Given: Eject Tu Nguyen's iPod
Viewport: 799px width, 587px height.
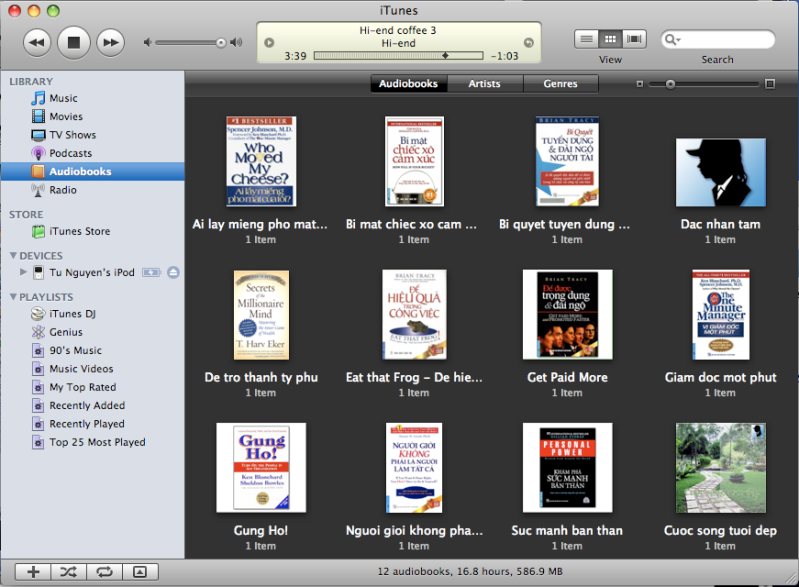Looking at the screenshot, I should 173,273.
